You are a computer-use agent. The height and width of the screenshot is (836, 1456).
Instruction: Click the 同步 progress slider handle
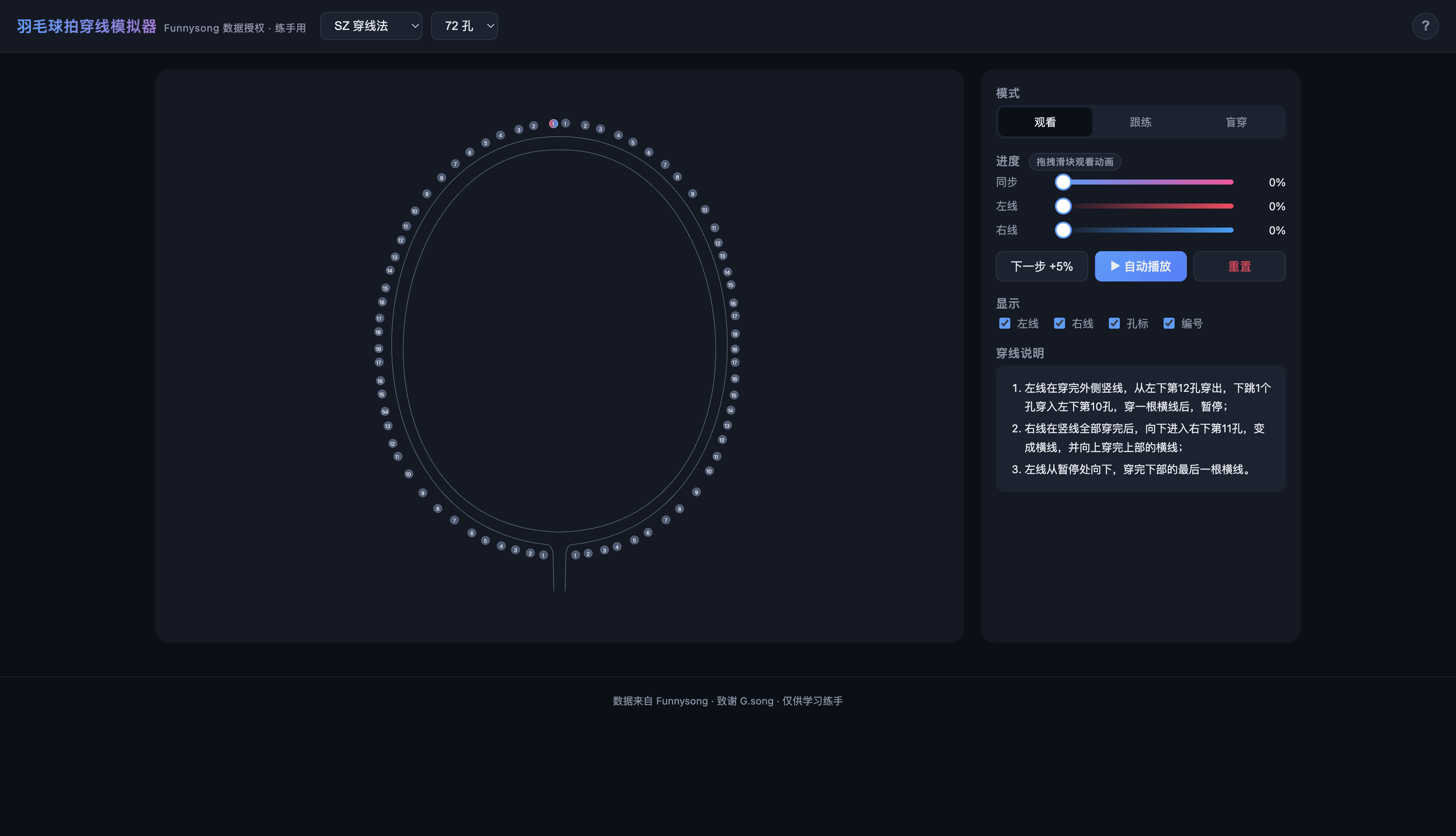point(1063,182)
